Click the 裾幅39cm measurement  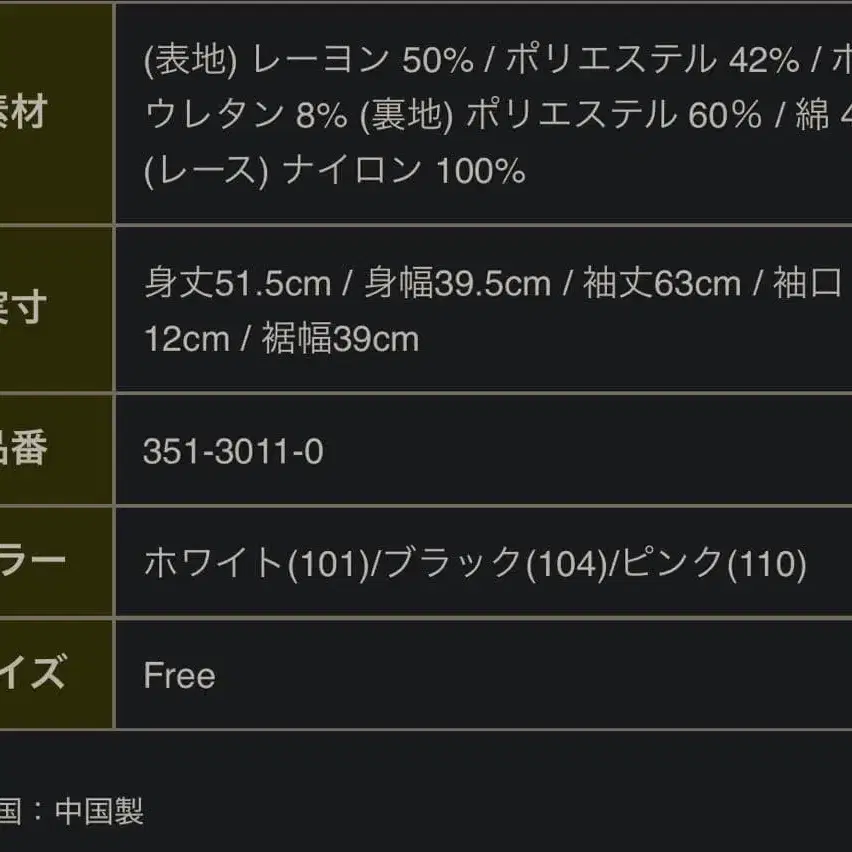[340, 339]
